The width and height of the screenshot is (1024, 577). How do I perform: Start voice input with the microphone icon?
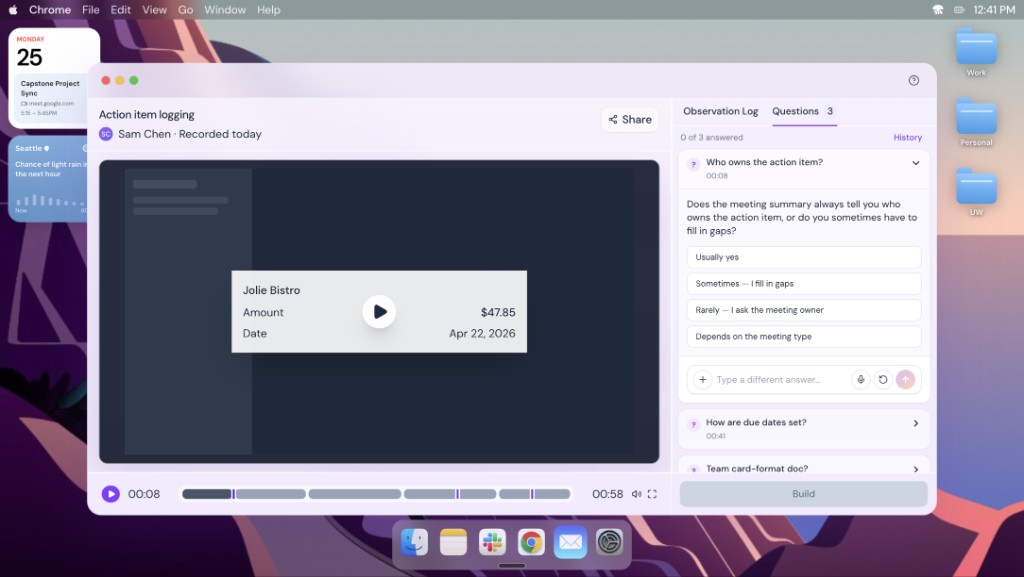pyautogui.click(x=861, y=379)
